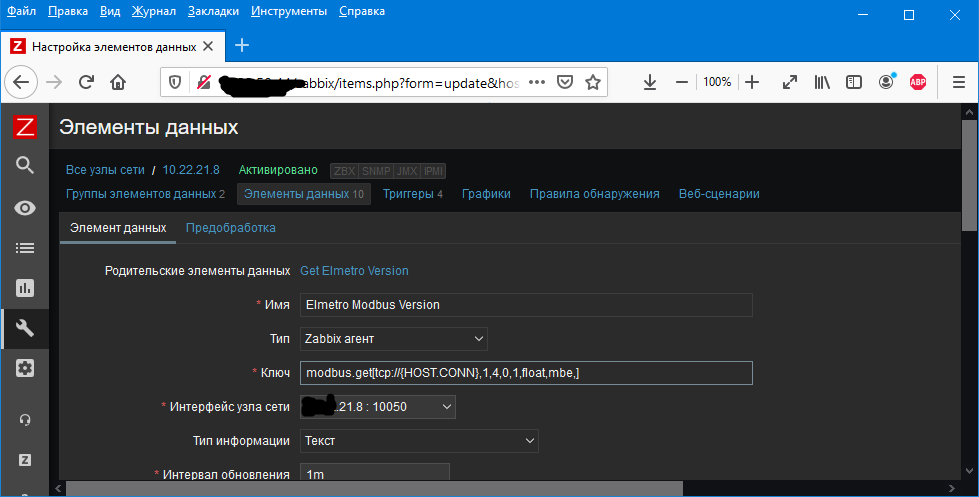
Task: Open the Триггеры link
Action: (x=412, y=194)
